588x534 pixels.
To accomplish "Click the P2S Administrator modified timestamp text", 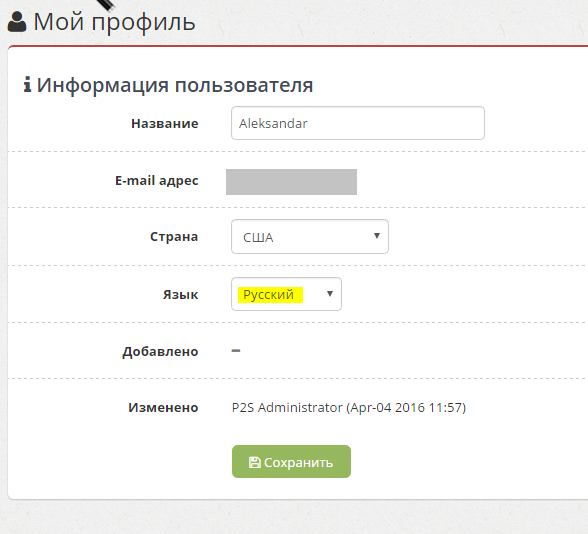I will (x=349, y=408).
